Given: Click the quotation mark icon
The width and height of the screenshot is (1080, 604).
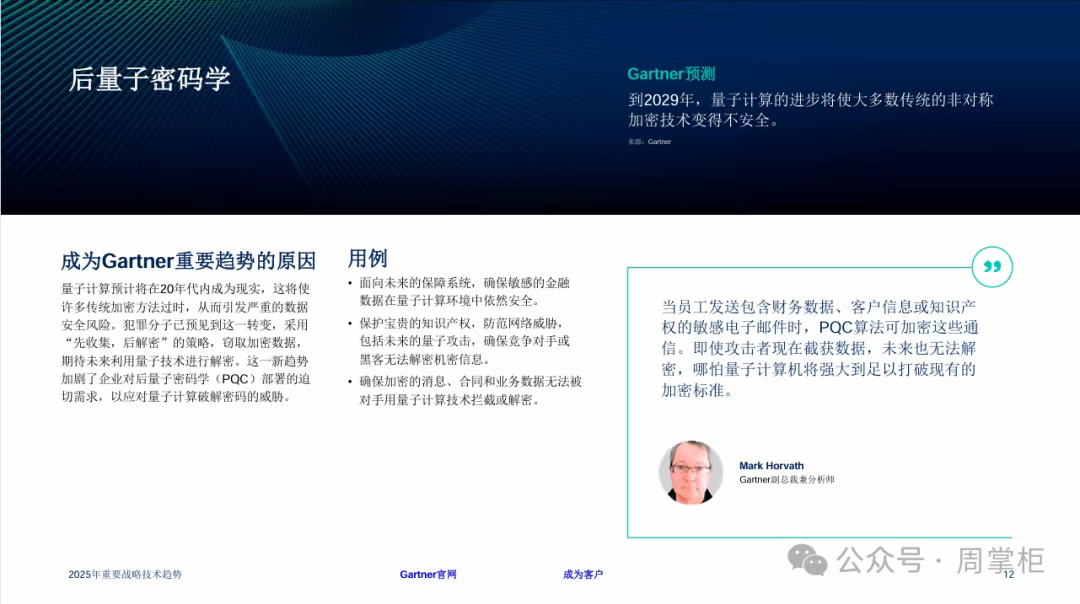Looking at the screenshot, I should [991, 267].
